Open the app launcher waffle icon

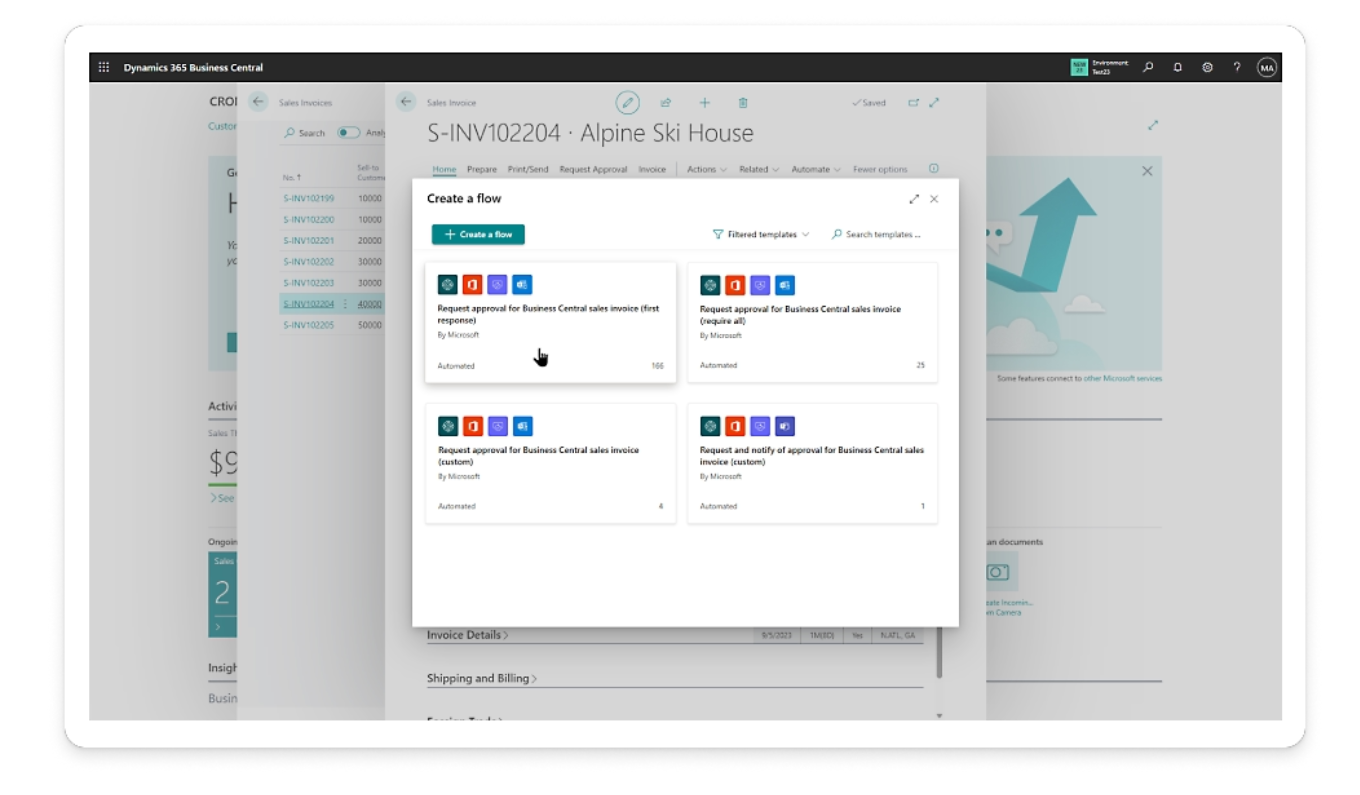104,68
